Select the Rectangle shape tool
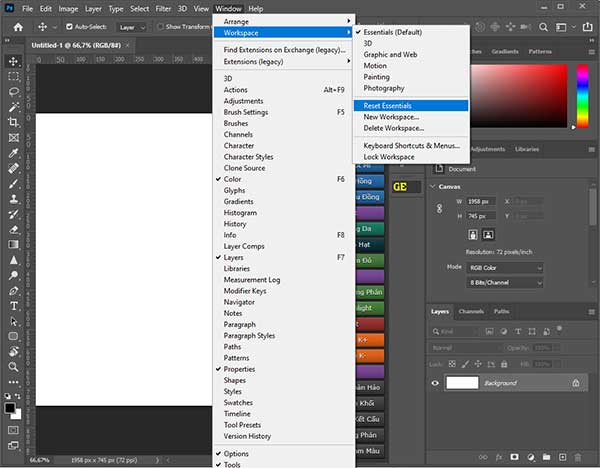The width and height of the screenshot is (600, 468). click(13, 336)
